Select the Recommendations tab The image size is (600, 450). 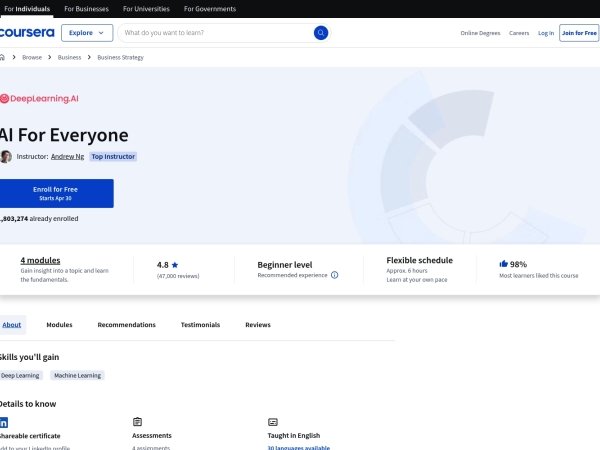tap(127, 325)
